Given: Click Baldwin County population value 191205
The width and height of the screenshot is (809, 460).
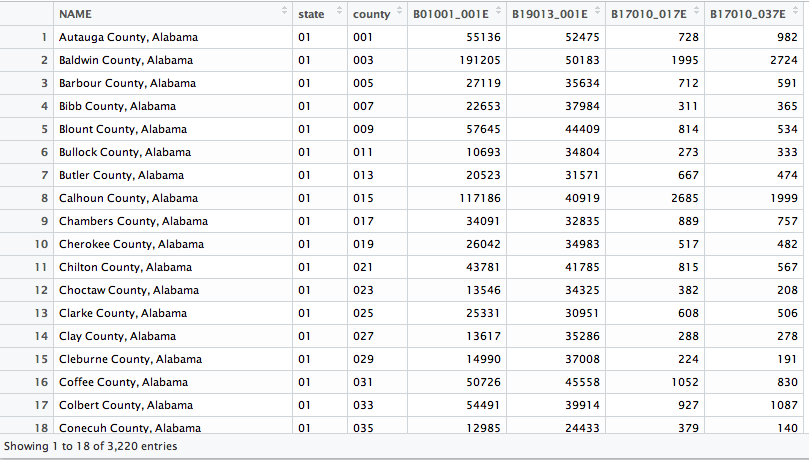Looking at the screenshot, I should [x=480, y=60].
